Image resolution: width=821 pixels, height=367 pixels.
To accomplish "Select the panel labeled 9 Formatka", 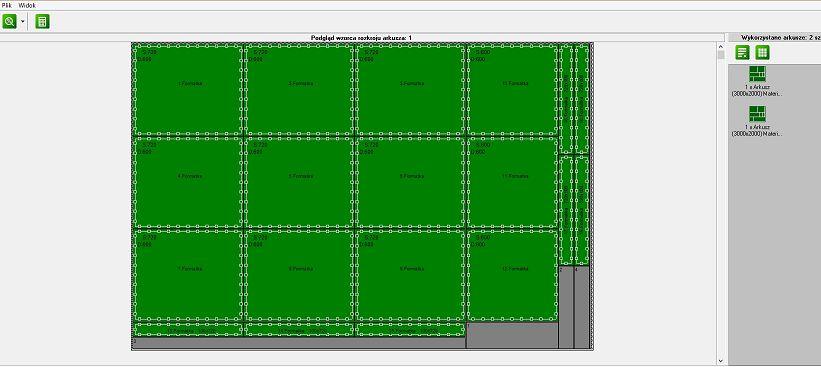I will pyautogui.click(x=410, y=275).
